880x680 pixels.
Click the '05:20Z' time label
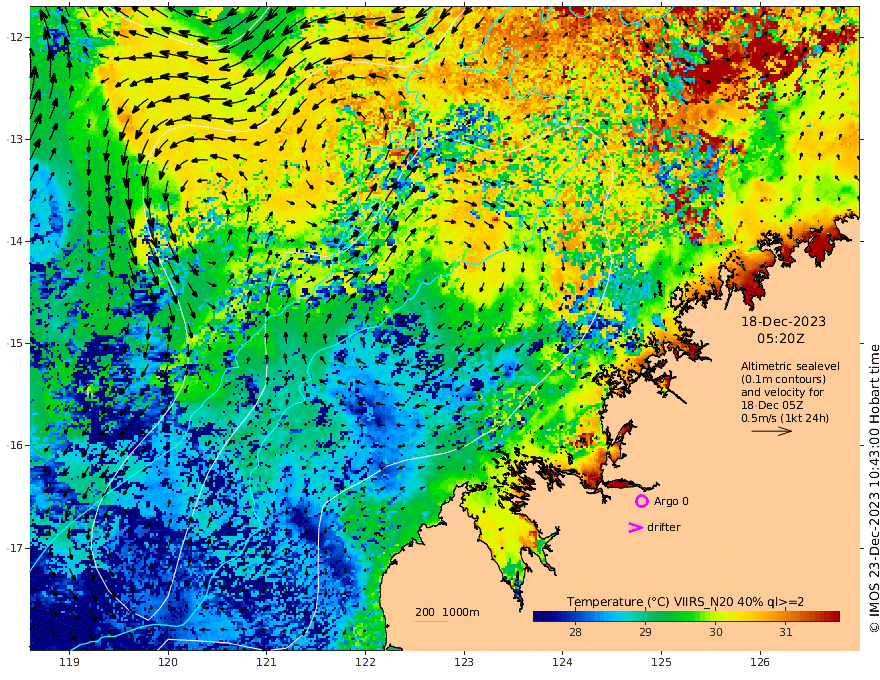click(781, 339)
